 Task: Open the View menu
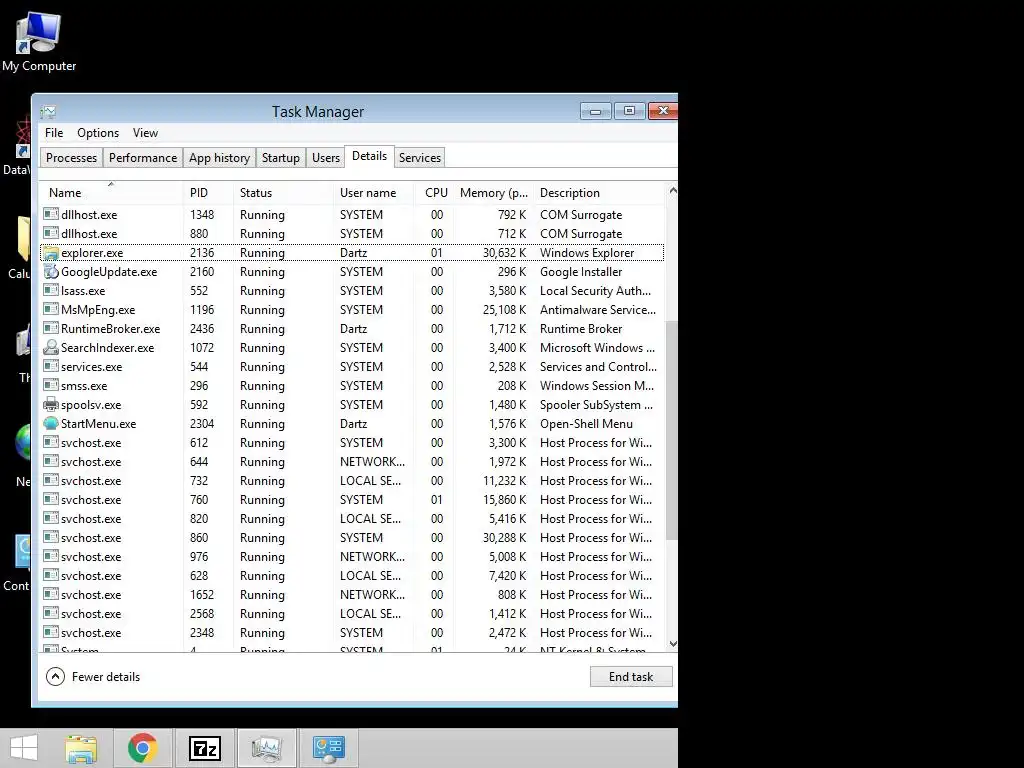pos(146,133)
